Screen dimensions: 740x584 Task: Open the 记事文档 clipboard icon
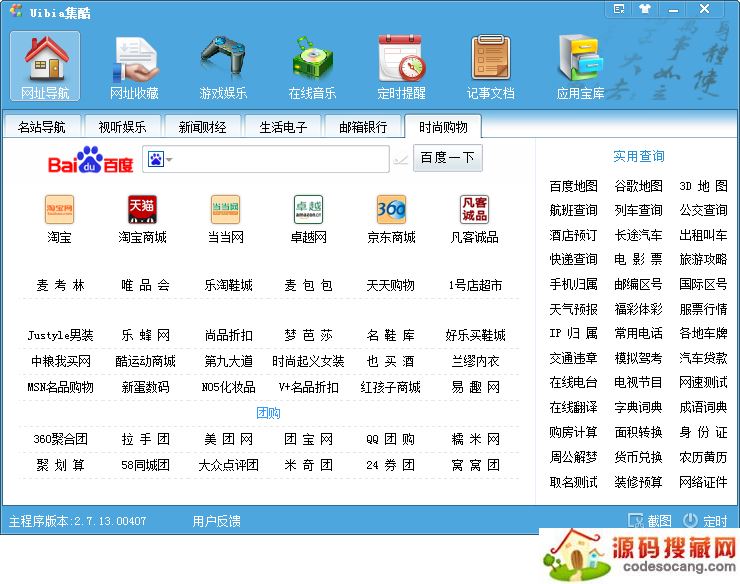click(490, 66)
